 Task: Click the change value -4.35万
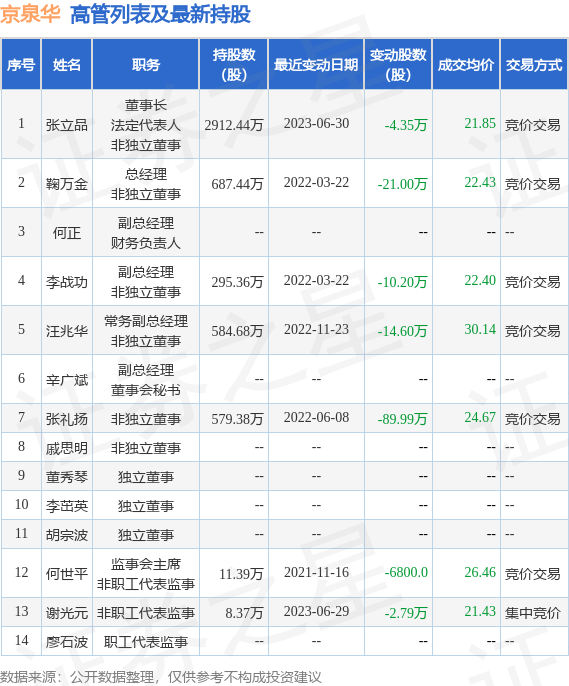pos(406,125)
